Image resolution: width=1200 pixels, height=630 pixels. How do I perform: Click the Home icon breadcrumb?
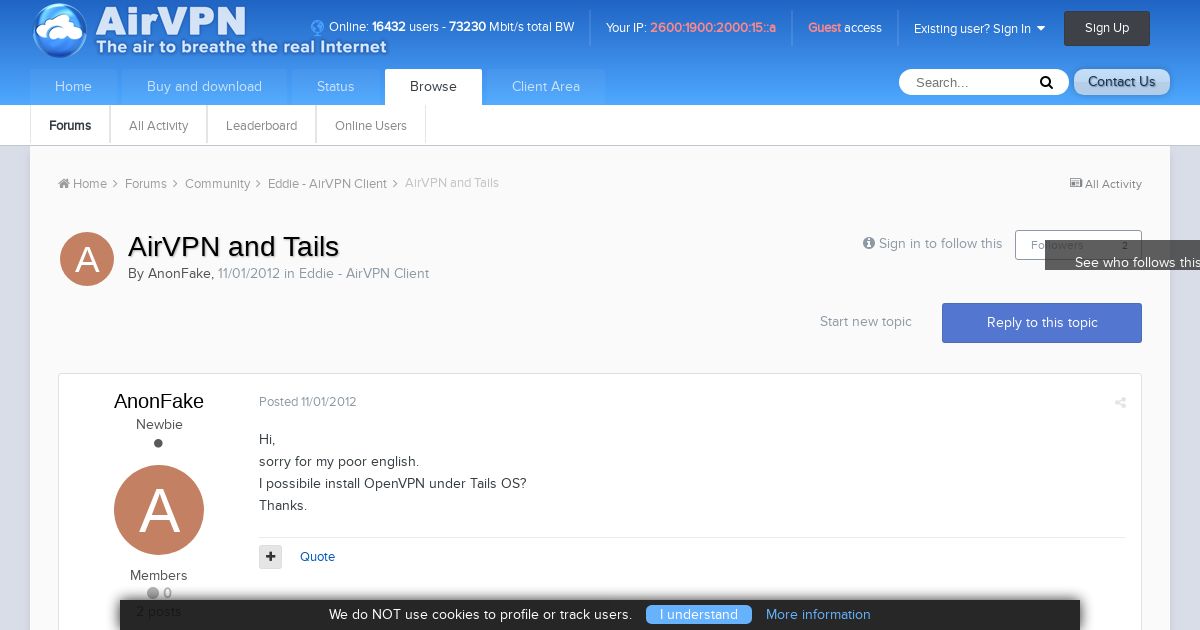(82, 184)
